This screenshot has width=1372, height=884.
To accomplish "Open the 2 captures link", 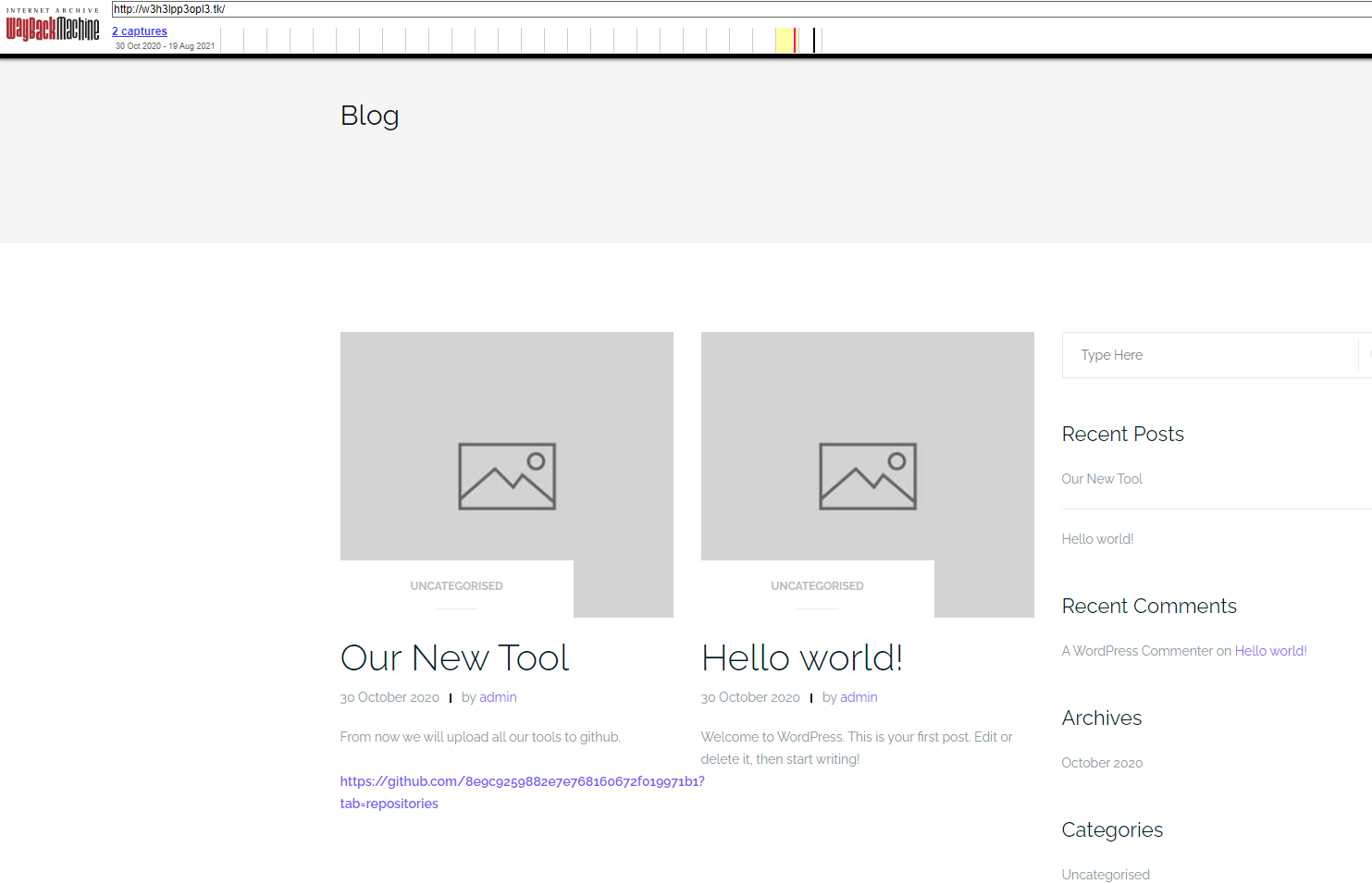I will [140, 31].
